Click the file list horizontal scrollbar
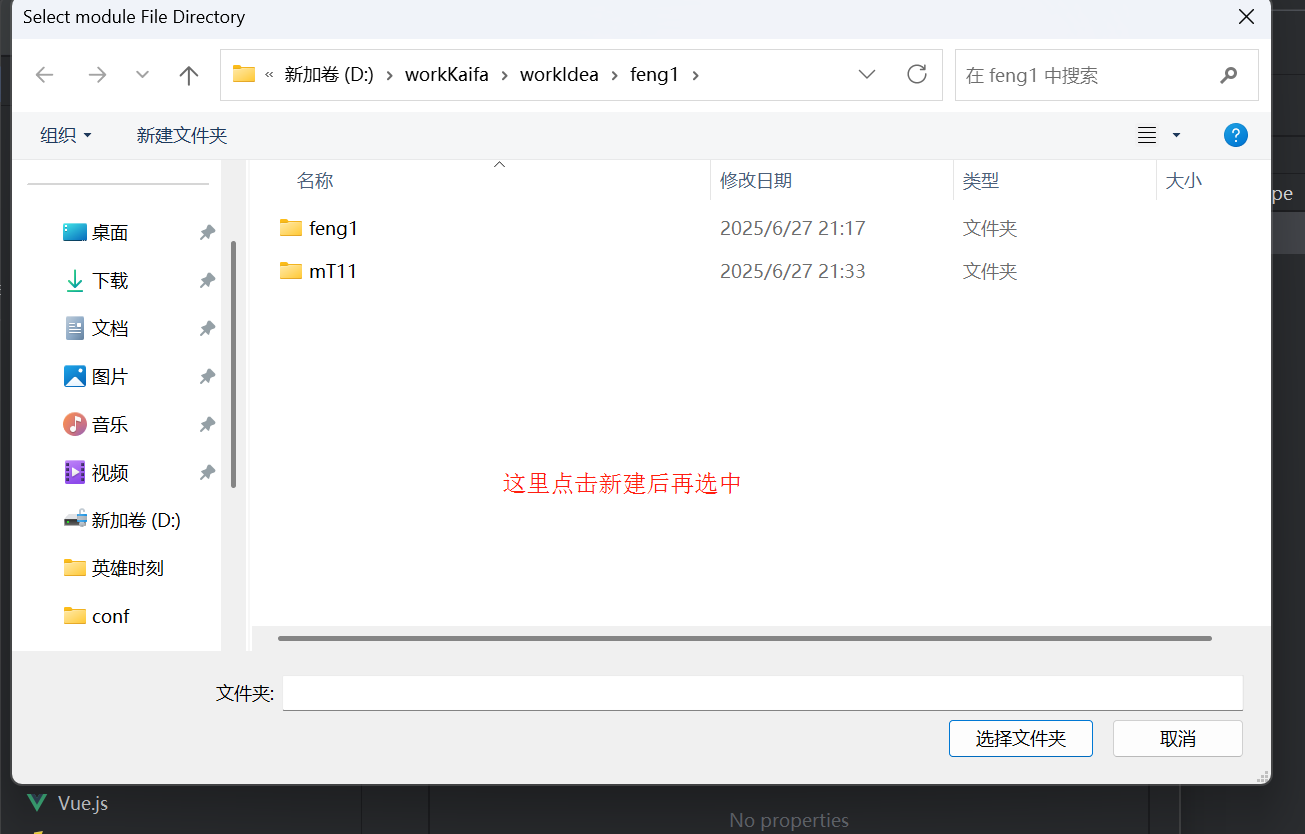The height and width of the screenshot is (834, 1305). [745, 638]
